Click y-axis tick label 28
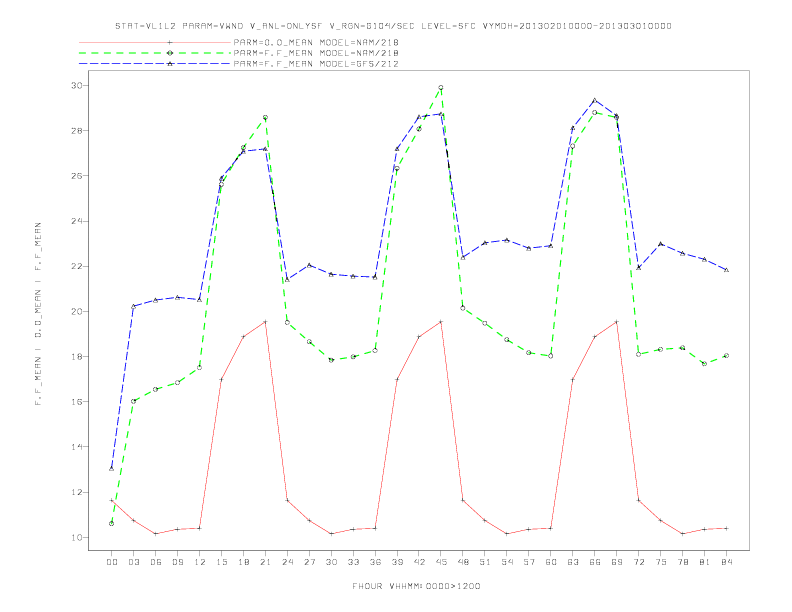 pyautogui.click(x=77, y=131)
